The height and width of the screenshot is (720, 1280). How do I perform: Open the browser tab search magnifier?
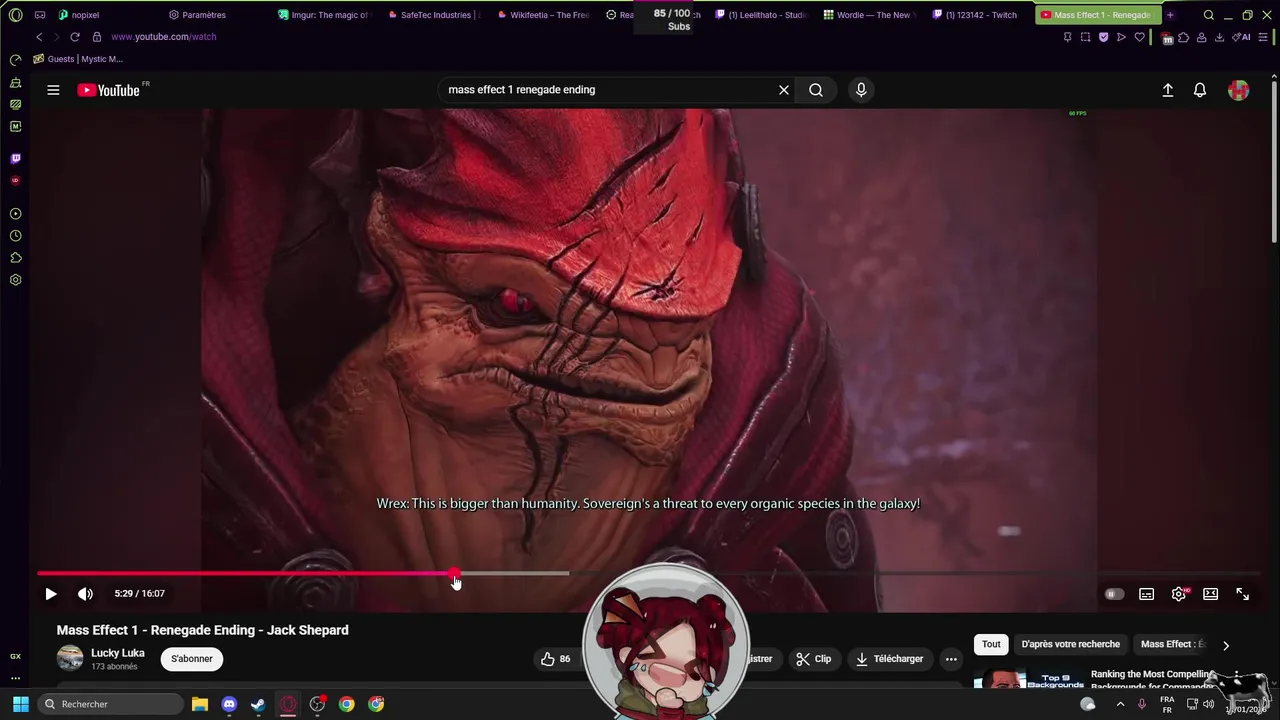[1209, 15]
